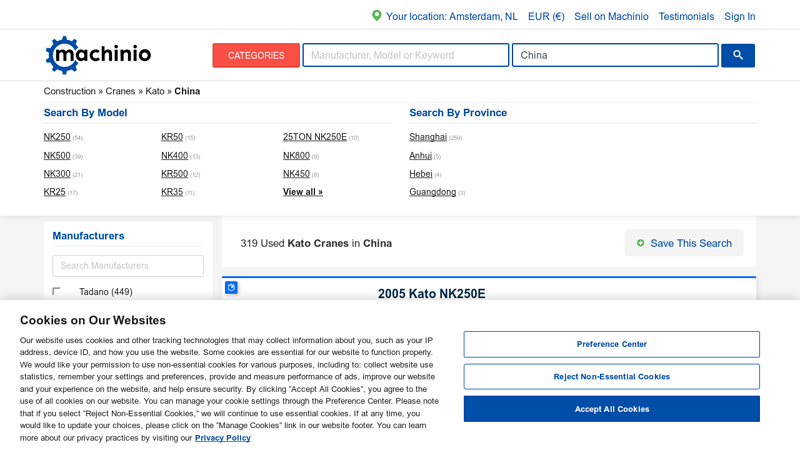Click the Tadano (449) label
800x450 pixels.
pos(106,292)
